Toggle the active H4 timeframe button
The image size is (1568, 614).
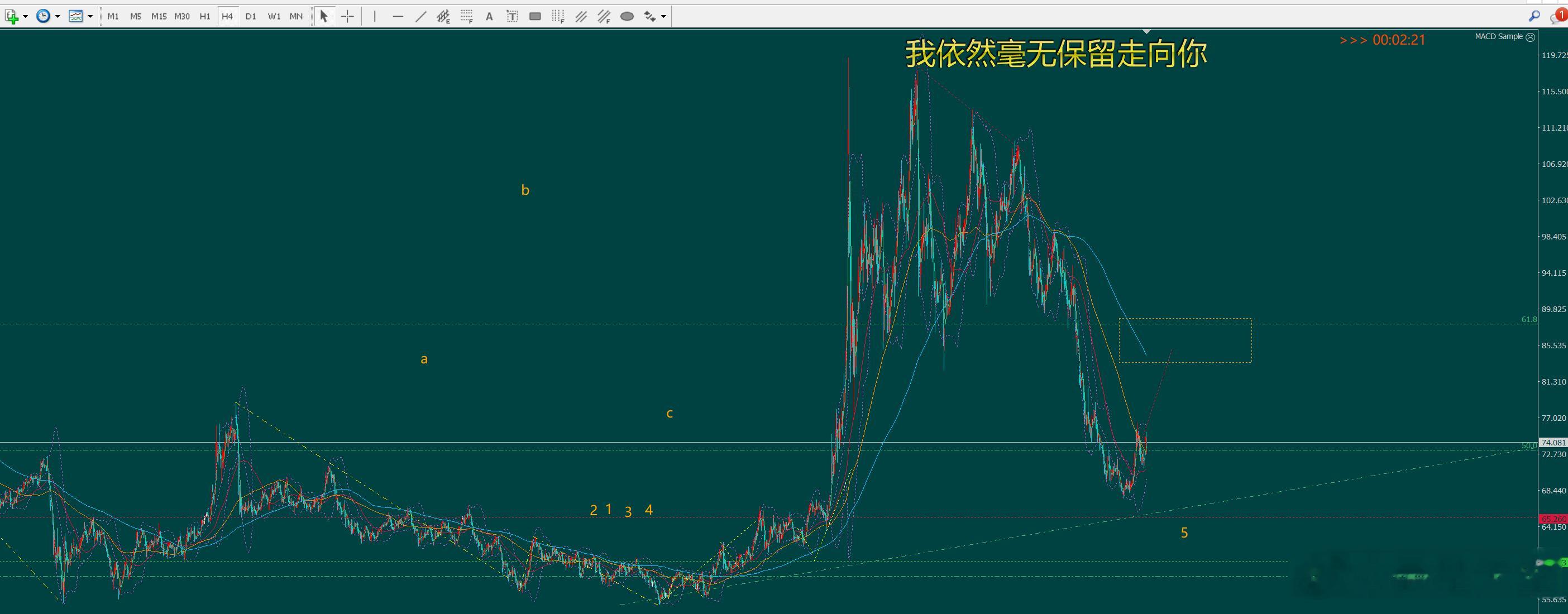click(228, 16)
